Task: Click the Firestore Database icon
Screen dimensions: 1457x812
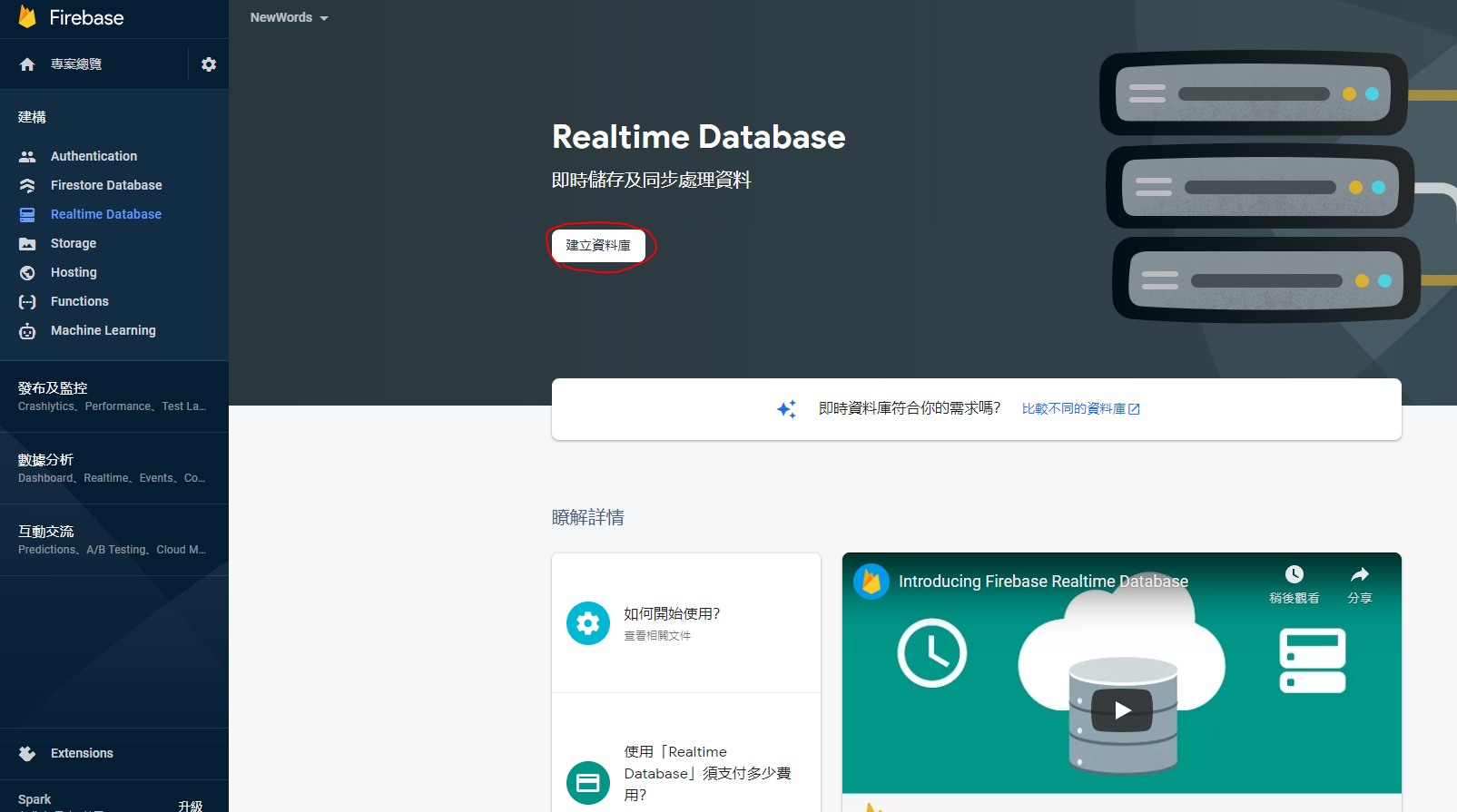Action: 27,185
